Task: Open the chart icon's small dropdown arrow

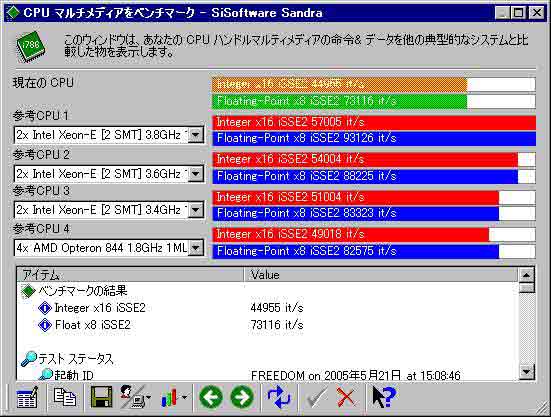Action: click(x=184, y=398)
